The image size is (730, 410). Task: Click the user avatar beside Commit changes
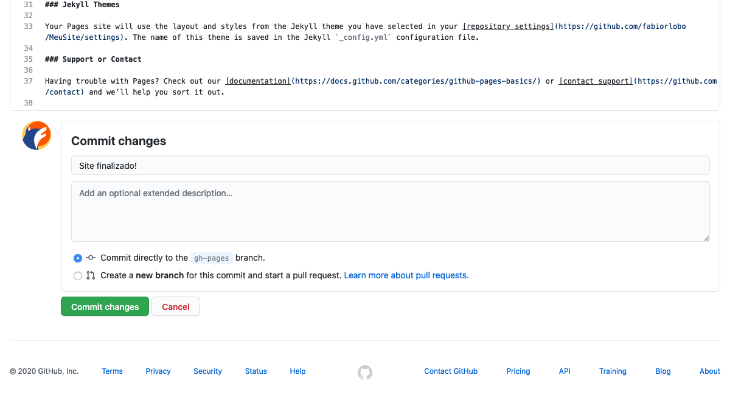click(36, 135)
